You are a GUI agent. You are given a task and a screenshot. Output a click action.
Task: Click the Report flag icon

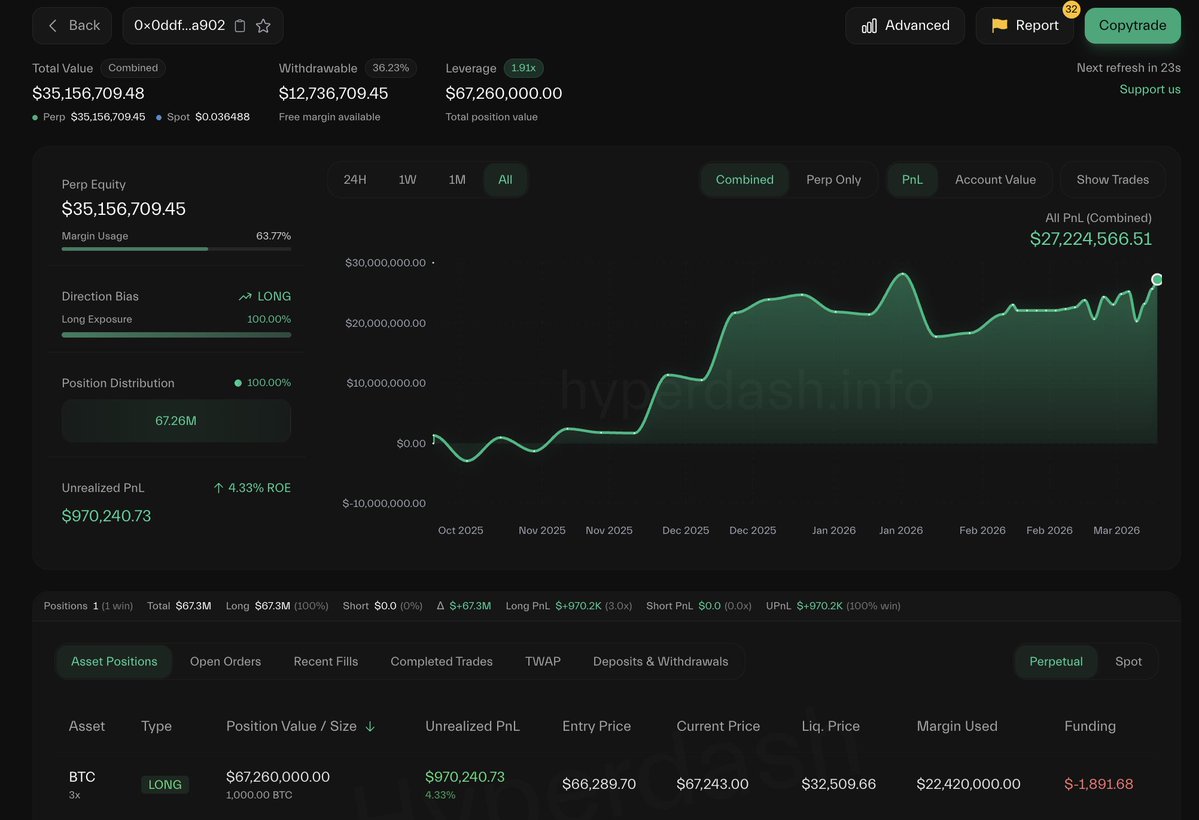click(x=999, y=26)
